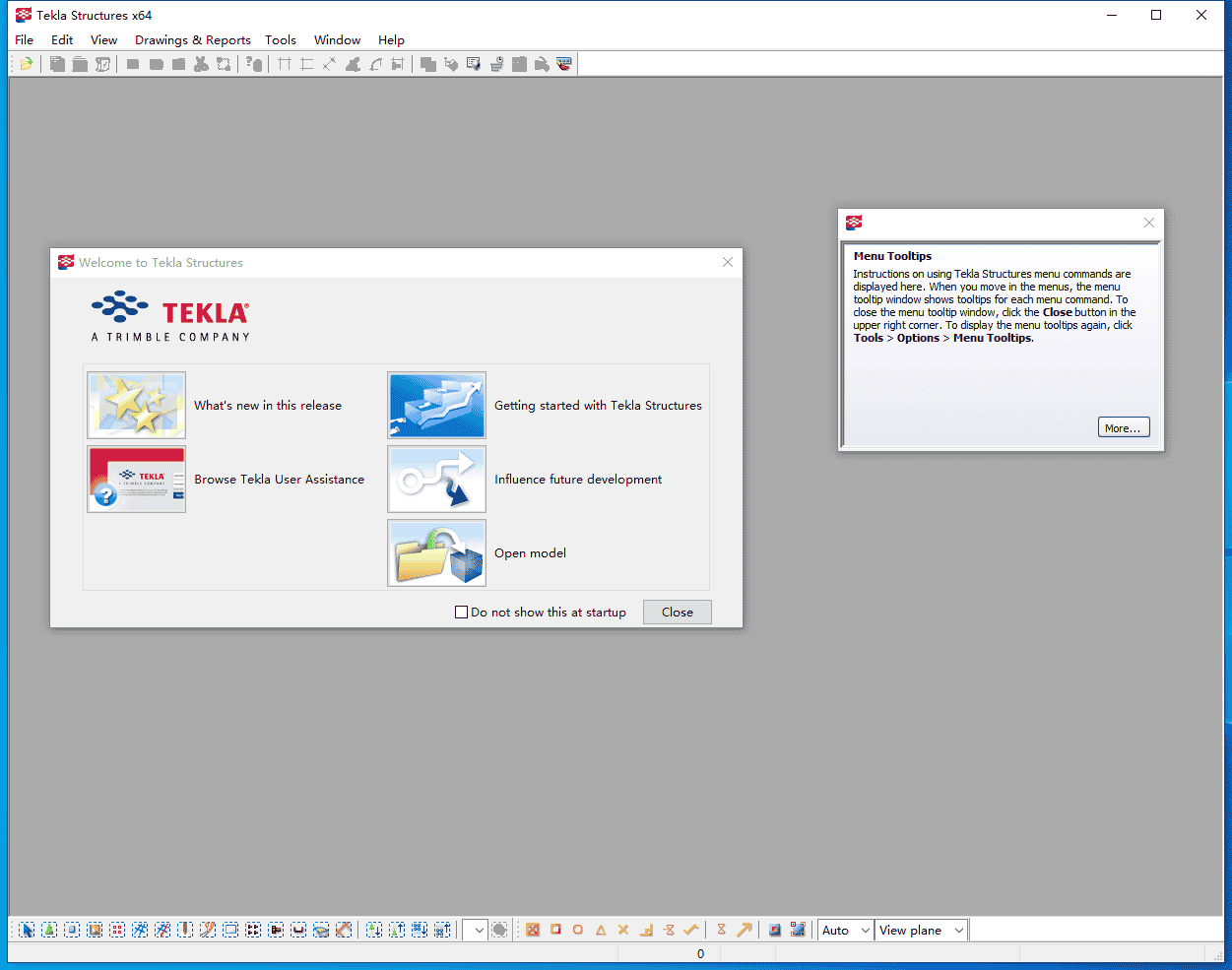
Task: Open the Drawings & Reports menu
Action: [193, 40]
